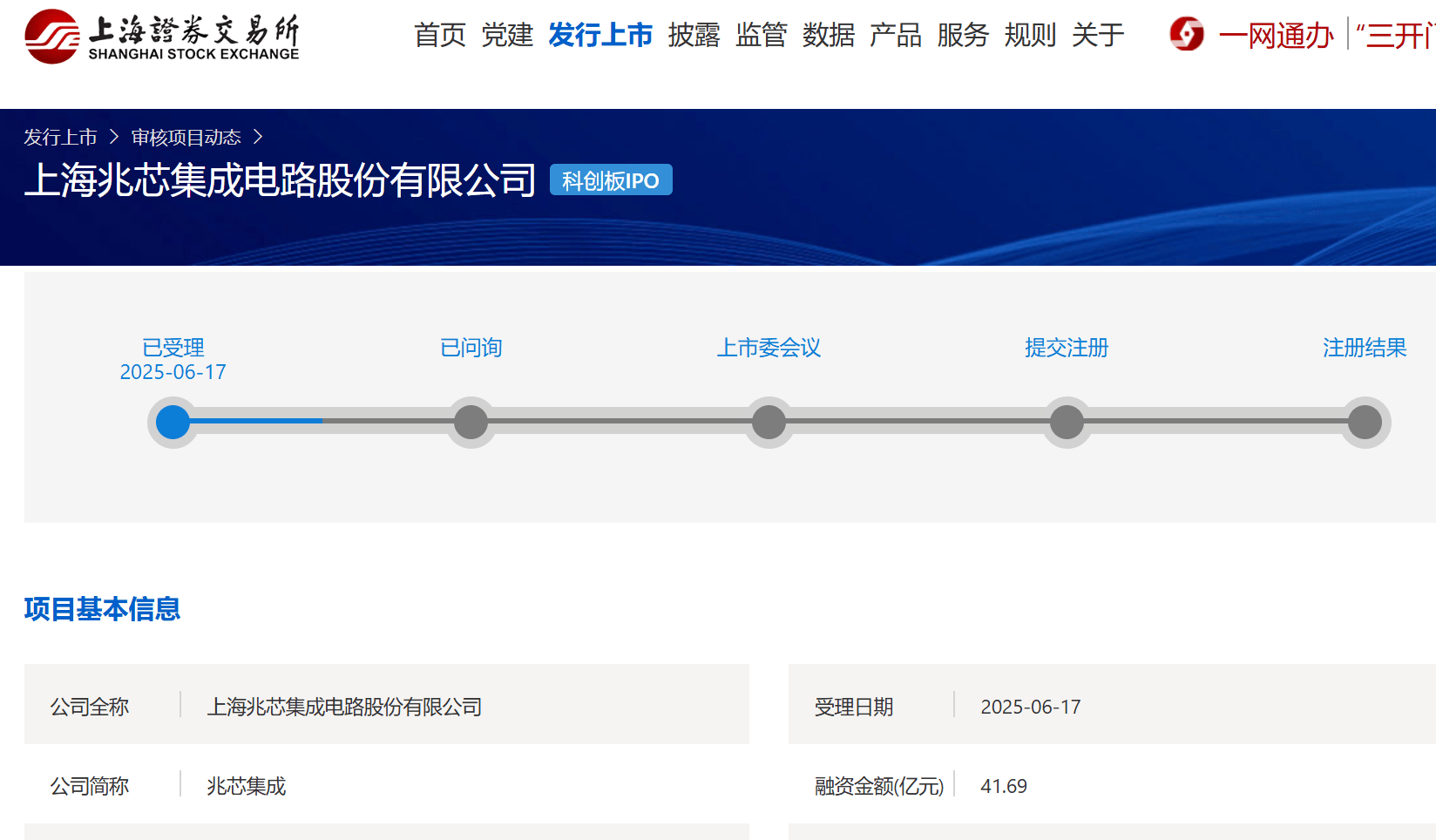Open the 首页 menu item
The width and height of the screenshot is (1436, 840).
click(x=440, y=35)
